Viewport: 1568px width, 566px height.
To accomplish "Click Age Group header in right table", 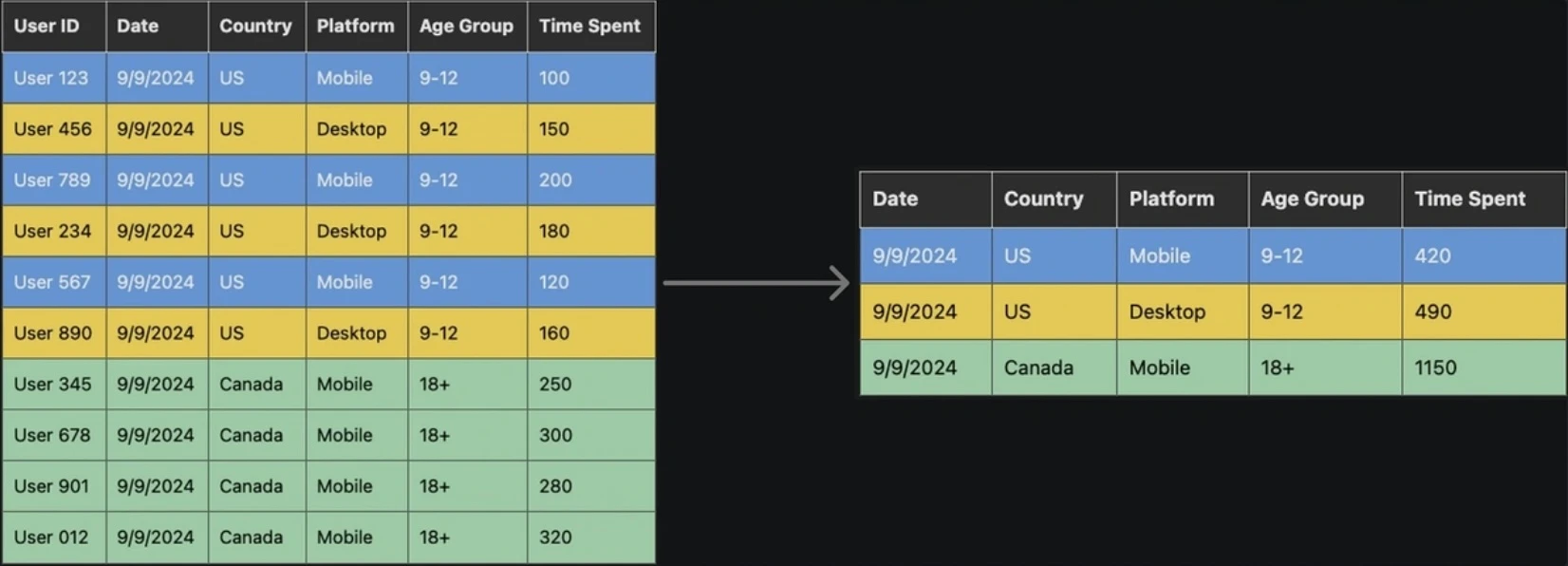I will pos(1312,199).
